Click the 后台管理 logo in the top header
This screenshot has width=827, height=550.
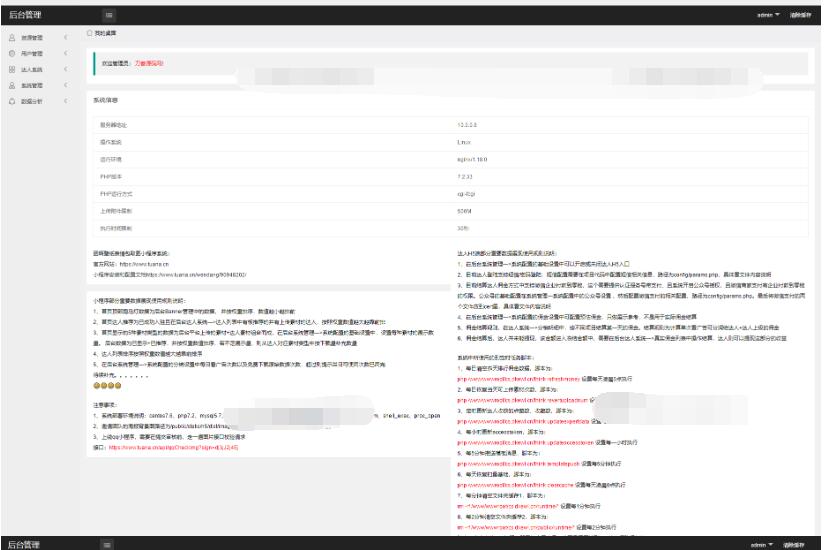coord(25,15)
